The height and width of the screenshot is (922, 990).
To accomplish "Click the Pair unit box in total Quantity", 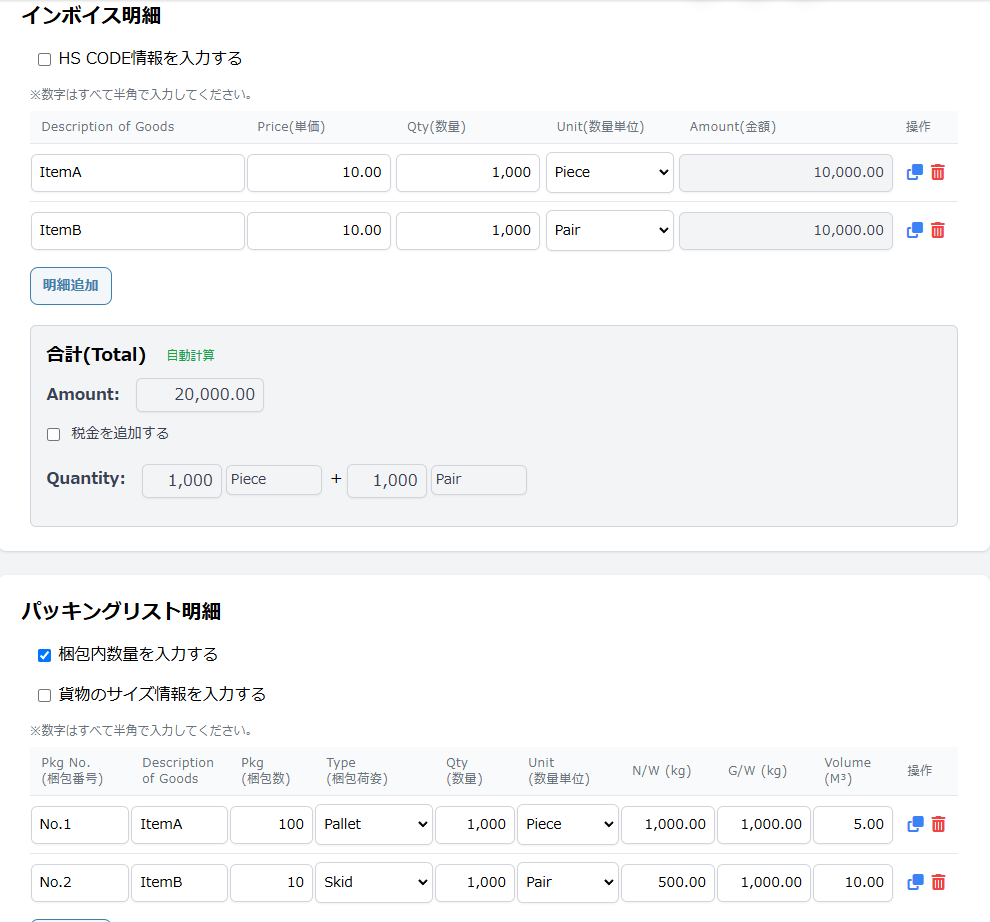I will (479, 480).
